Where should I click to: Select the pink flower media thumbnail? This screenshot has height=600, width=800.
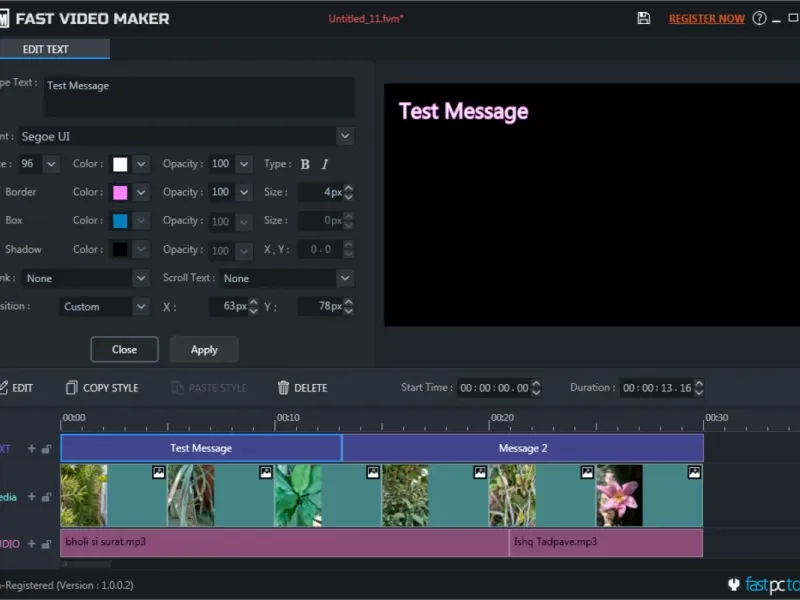(x=619, y=495)
